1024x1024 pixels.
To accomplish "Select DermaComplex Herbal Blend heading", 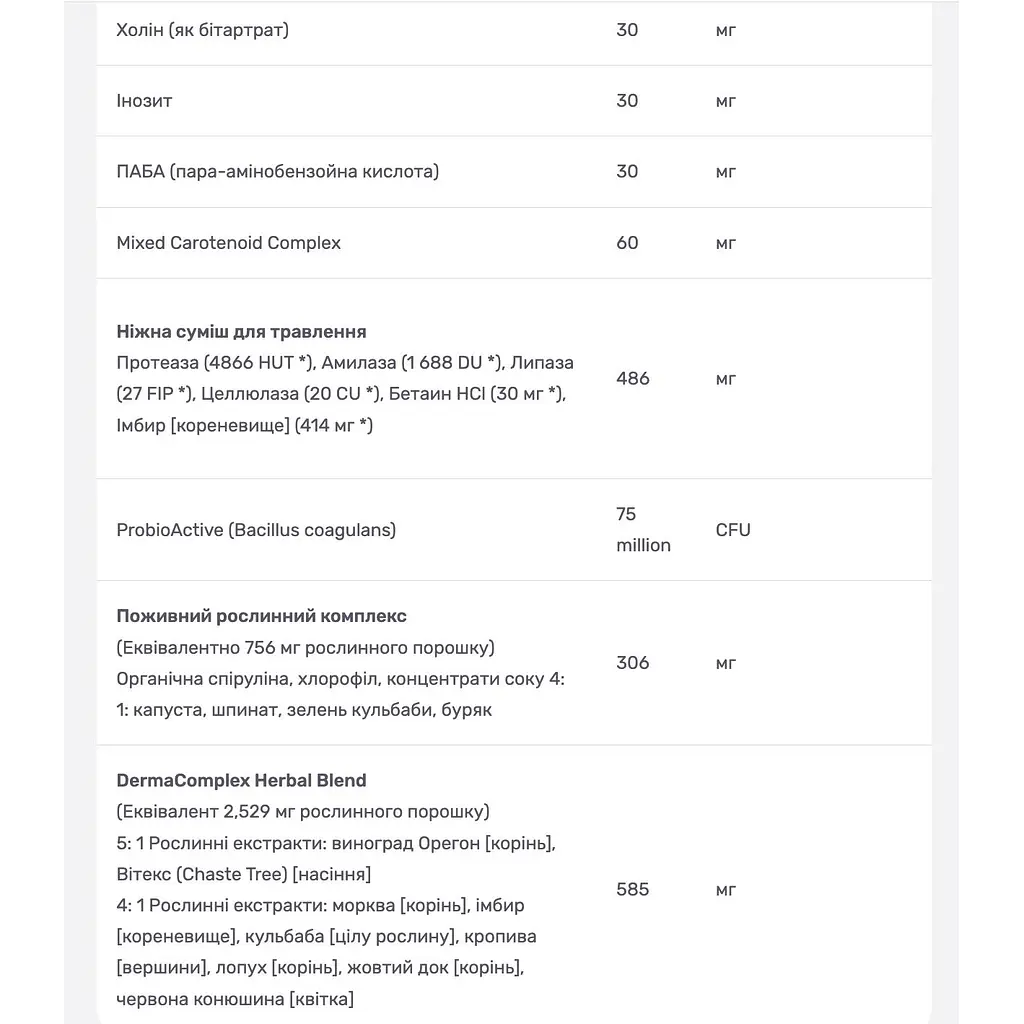I will click(x=241, y=780).
